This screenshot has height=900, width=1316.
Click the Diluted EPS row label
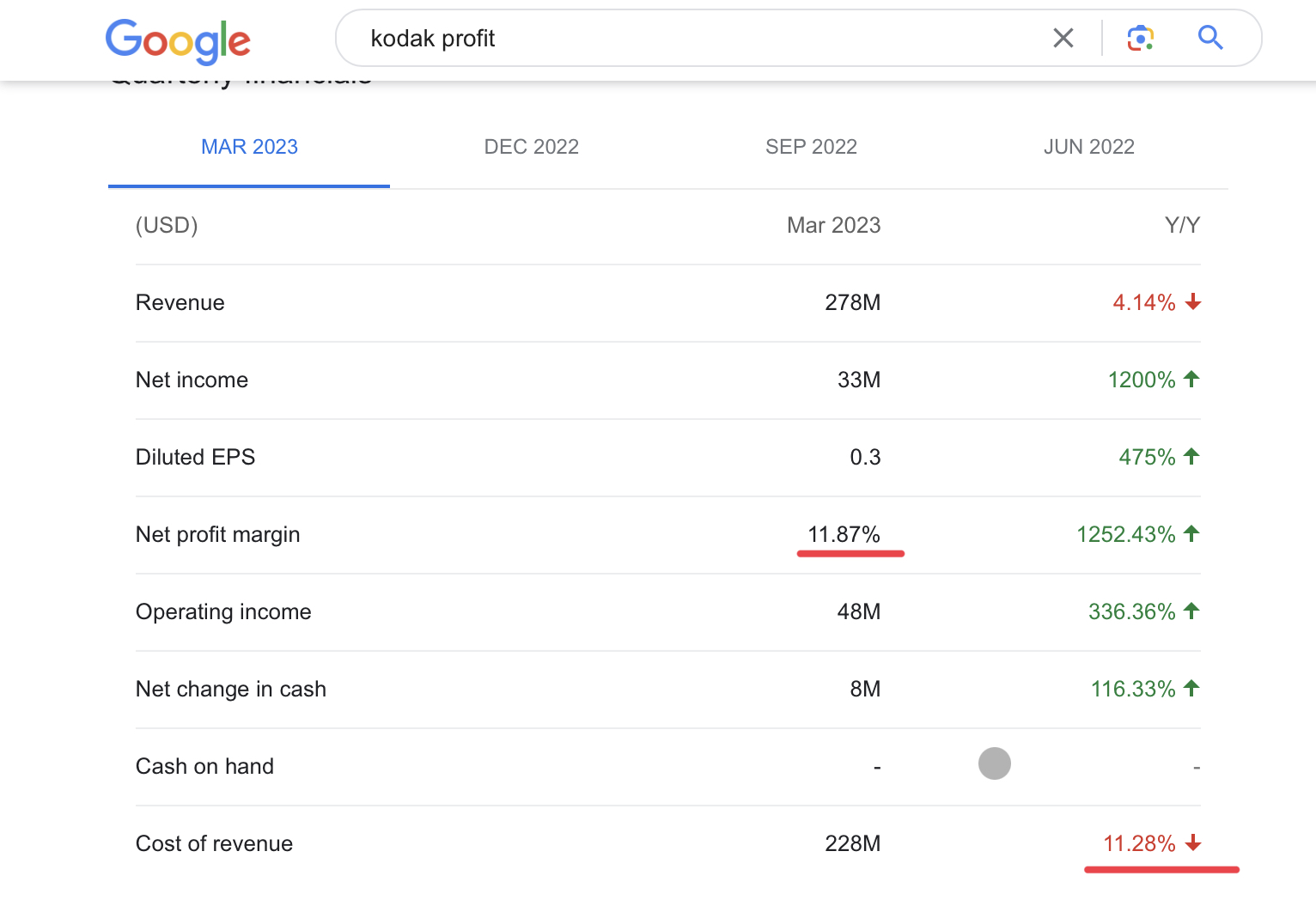pyautogui.click(x=195, y=457)
